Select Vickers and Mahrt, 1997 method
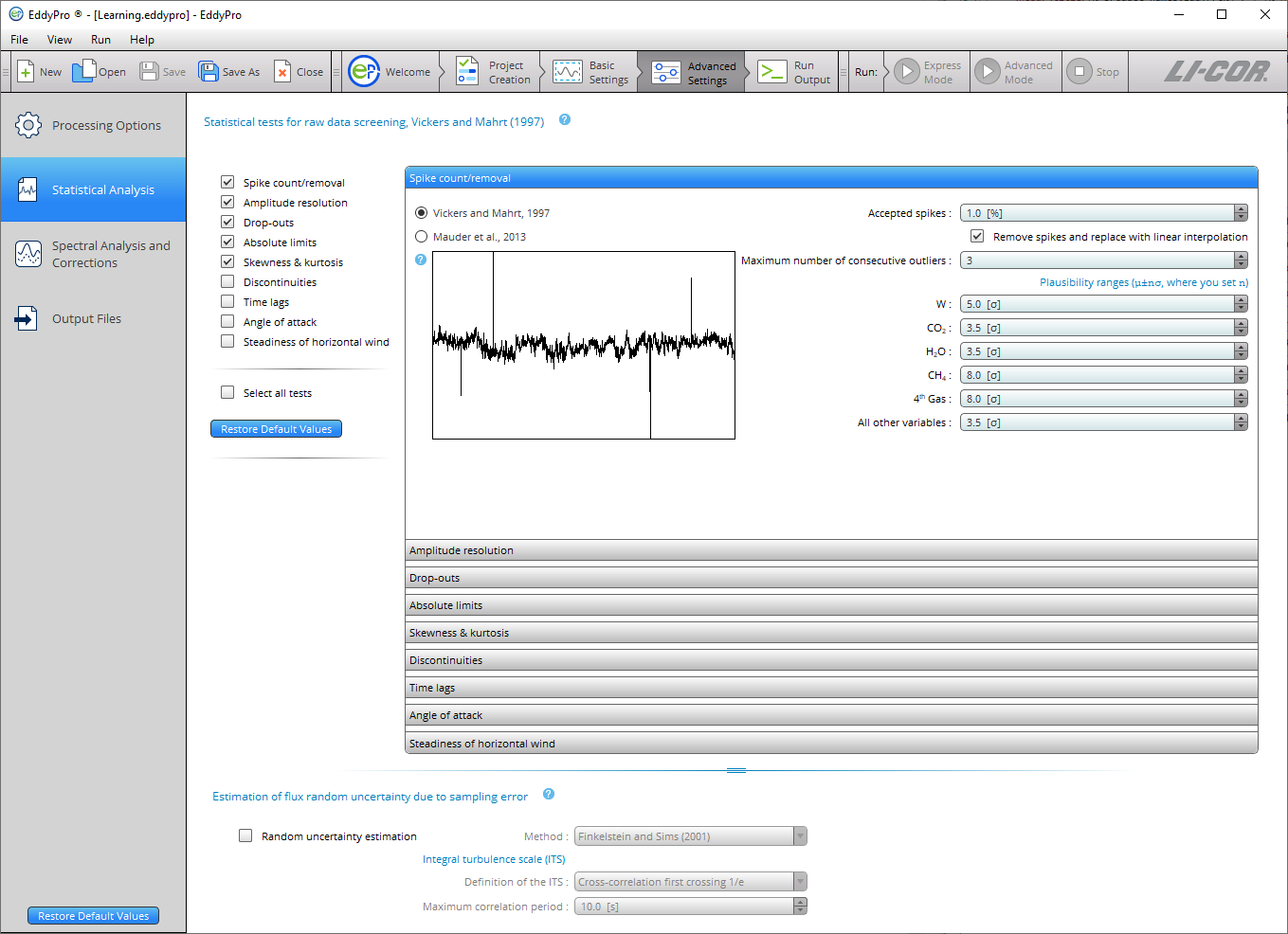Viewport: 1288px width, 934px height. (422, 213)
